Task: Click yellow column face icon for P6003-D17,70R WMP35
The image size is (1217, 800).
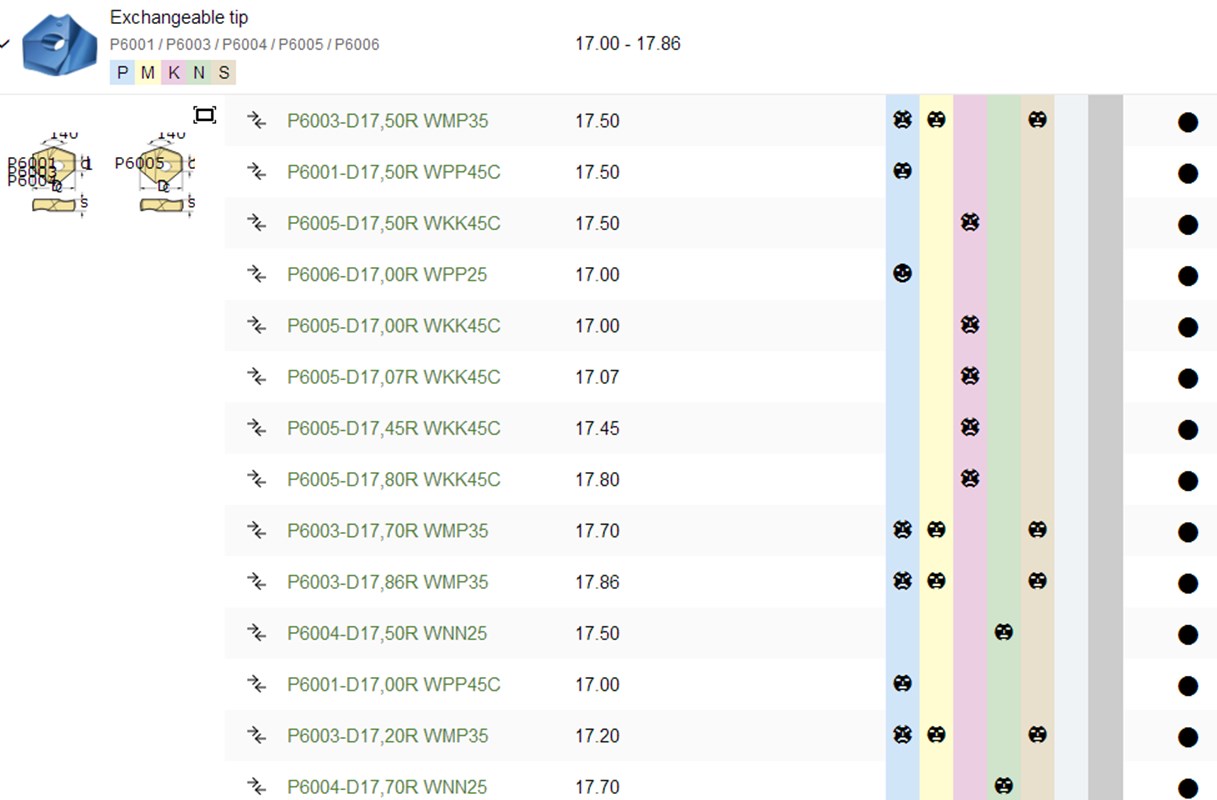Action: point(936,530)
